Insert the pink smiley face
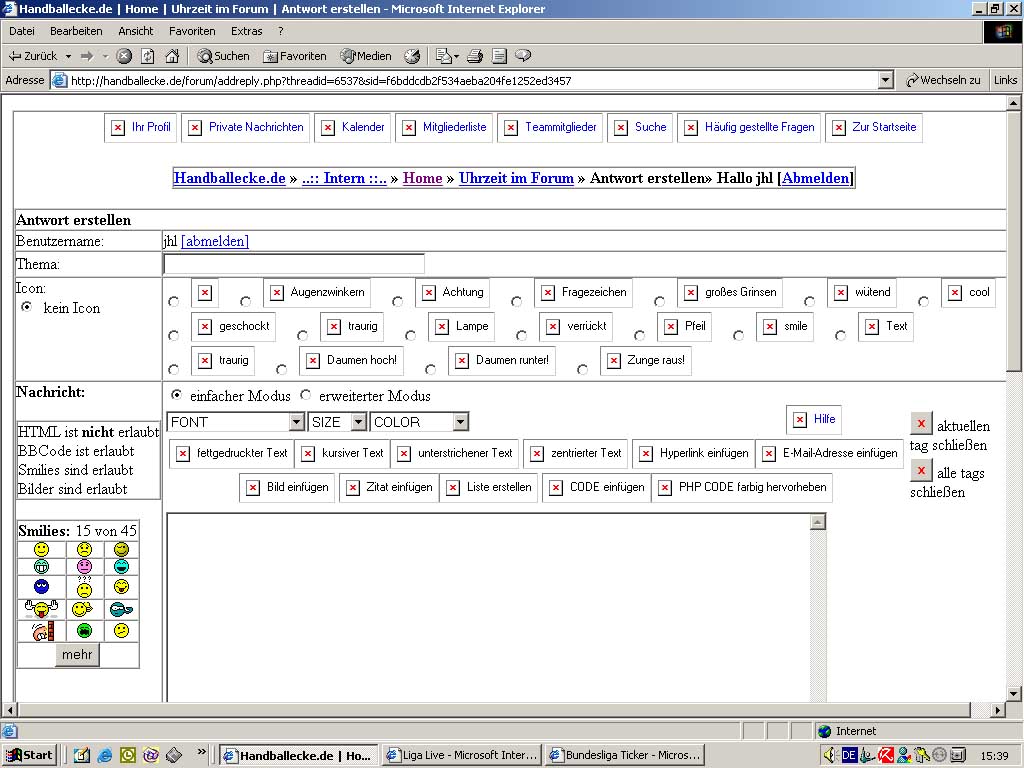The width and height of the screenshot is (1024, 768). click(x=84, y=567)
